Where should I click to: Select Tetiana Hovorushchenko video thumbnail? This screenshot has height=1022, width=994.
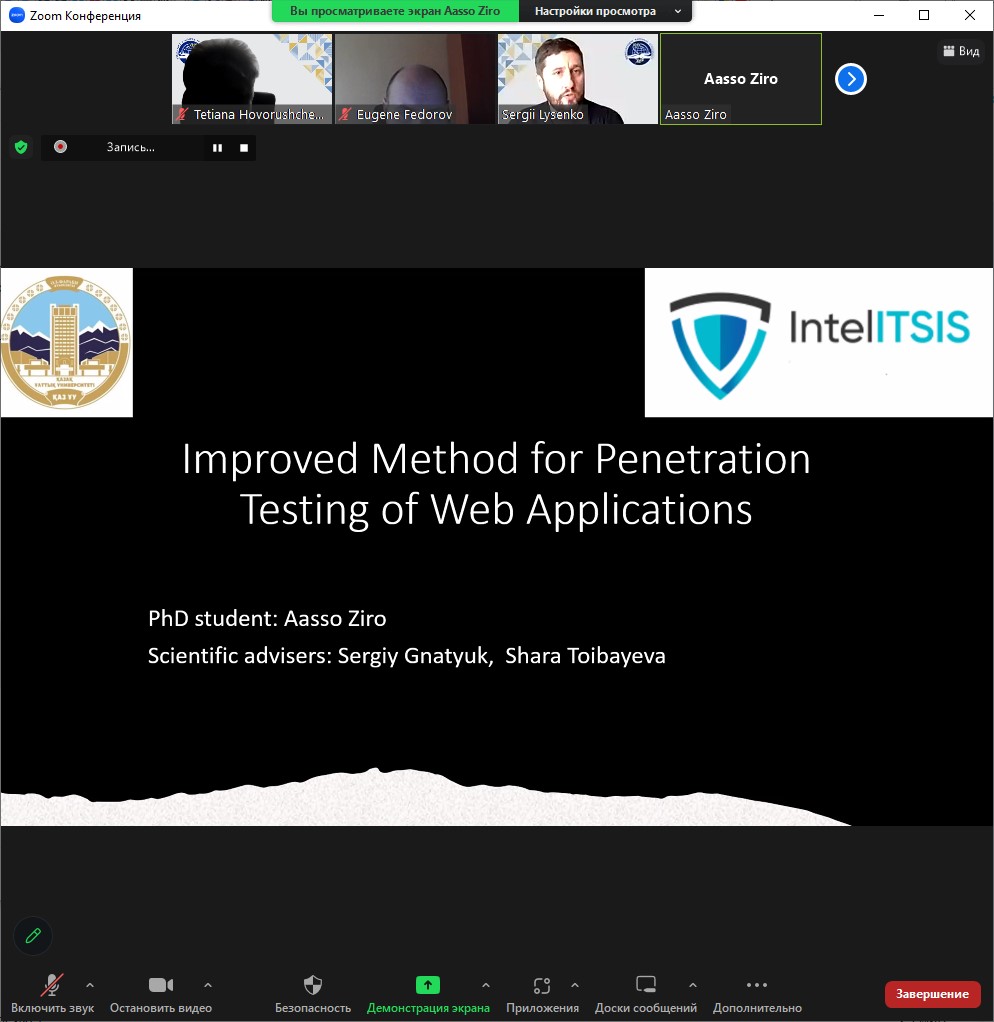[251, 78]
